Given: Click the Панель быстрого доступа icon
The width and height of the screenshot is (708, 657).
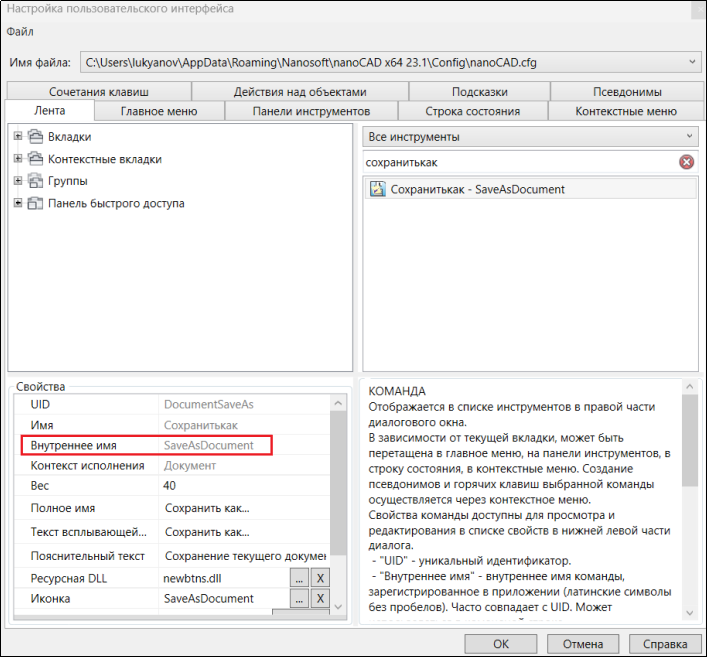Looking at the screenshot, I should (35, 203).
